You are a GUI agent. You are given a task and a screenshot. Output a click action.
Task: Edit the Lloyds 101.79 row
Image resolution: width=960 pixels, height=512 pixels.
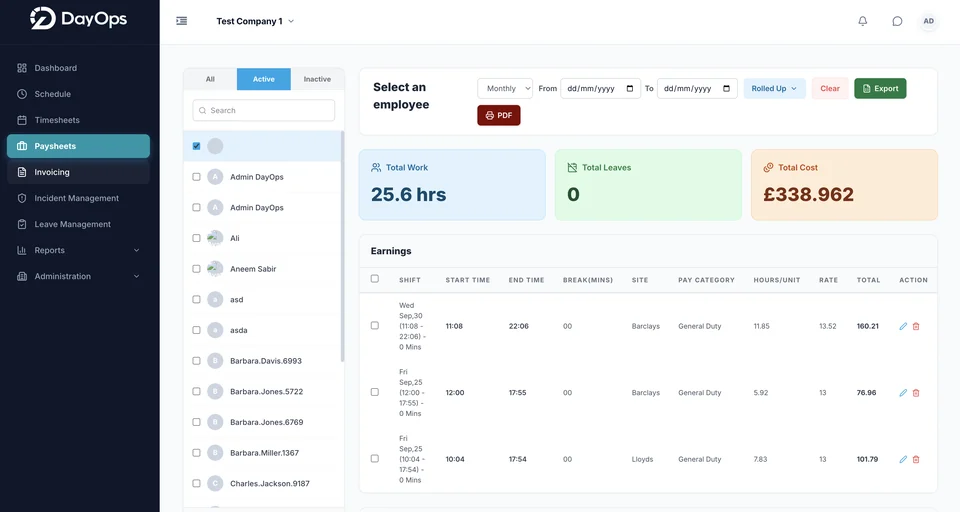coord(903,459)
